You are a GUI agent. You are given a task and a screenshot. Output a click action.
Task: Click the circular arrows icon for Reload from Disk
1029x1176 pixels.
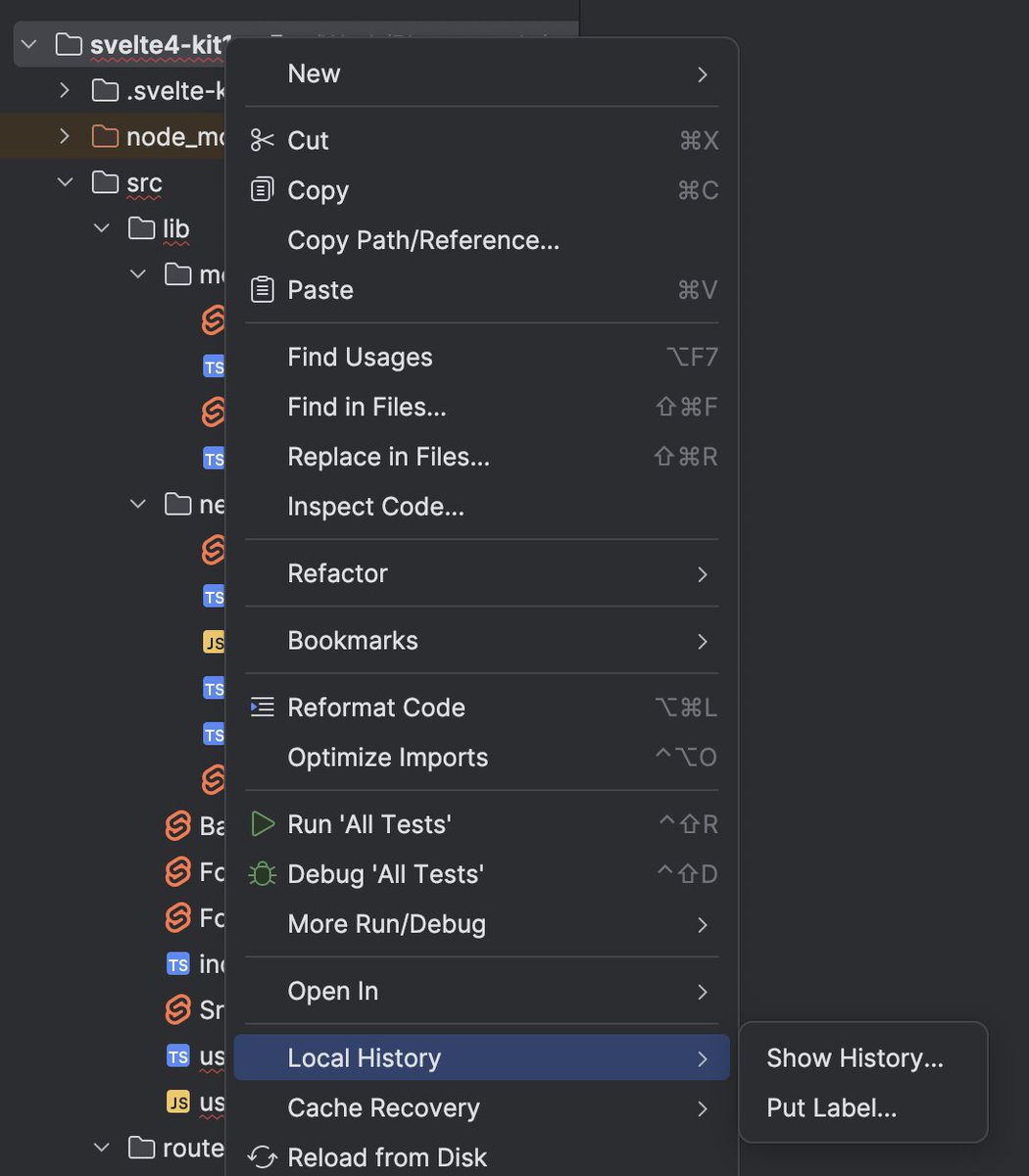click(262, 1156)
